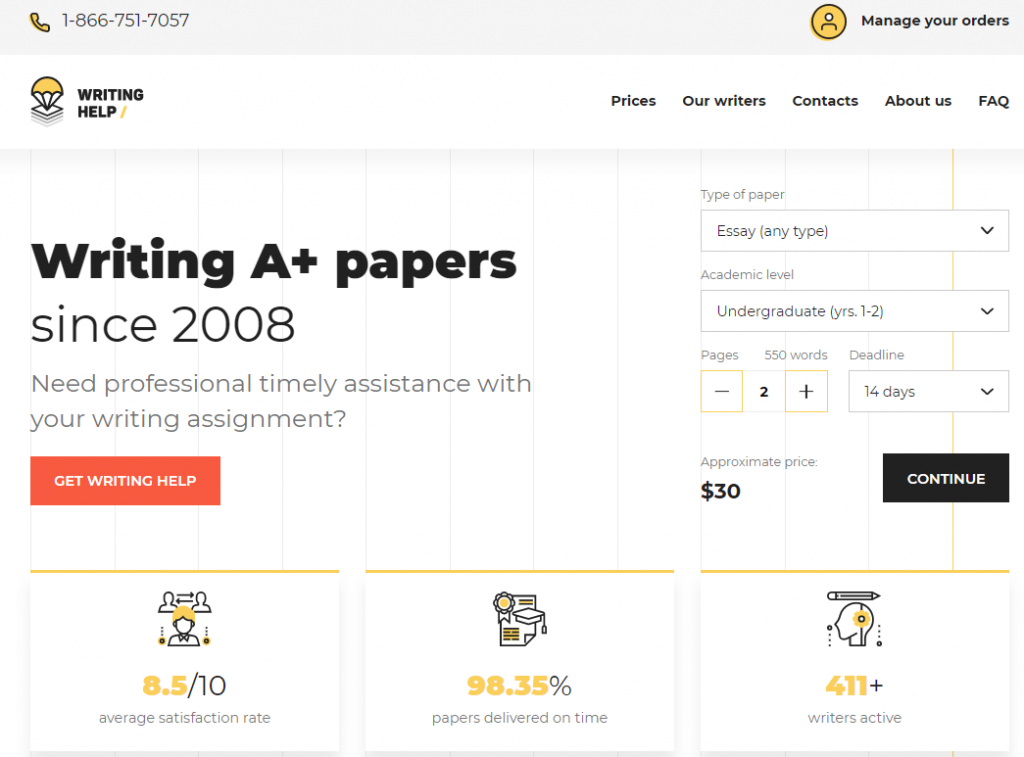Click Manage your orders link
Image resolution: width=1024 pixels, height=757 pixels.
point(934,21)
